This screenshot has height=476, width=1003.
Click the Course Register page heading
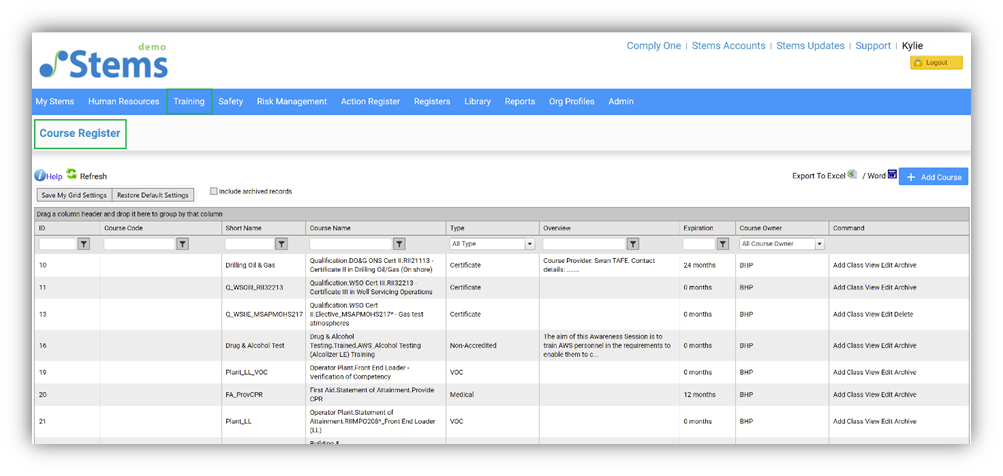[x=80, y=134]
